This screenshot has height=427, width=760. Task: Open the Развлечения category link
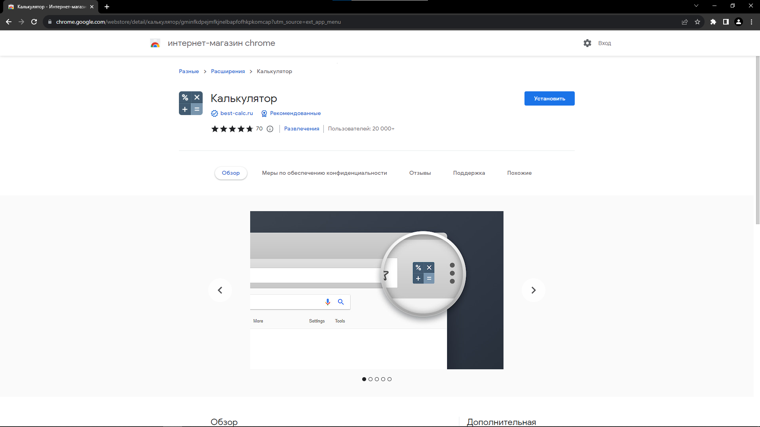301,129
